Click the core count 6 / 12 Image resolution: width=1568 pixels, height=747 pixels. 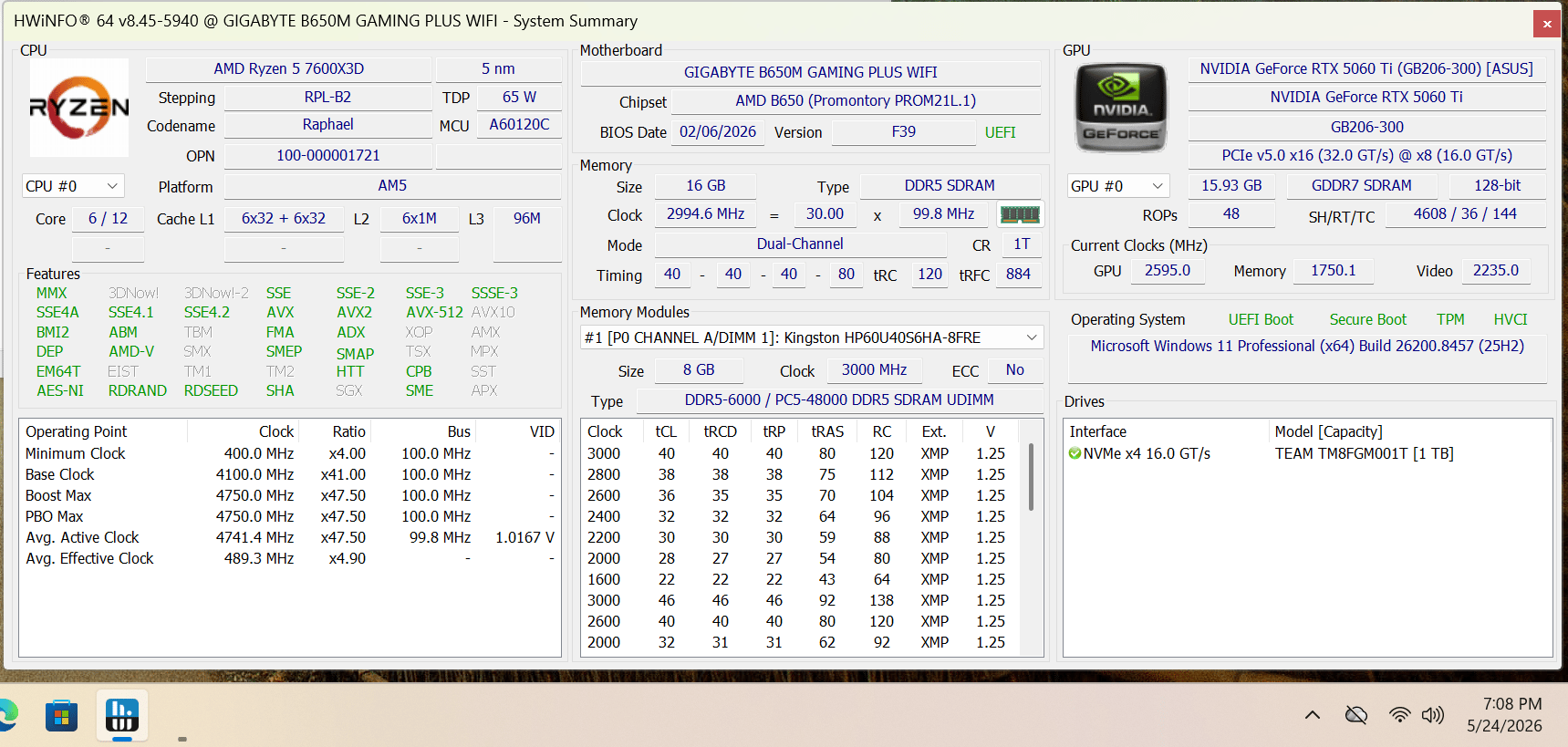108,219
